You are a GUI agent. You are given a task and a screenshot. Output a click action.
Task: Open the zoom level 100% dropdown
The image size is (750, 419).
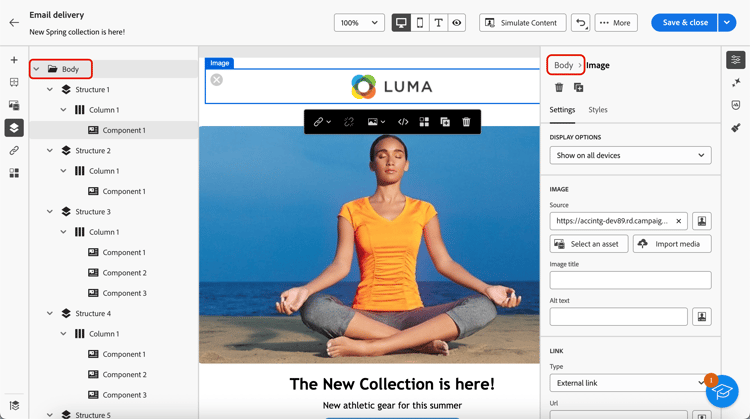[x=359, y=22]
